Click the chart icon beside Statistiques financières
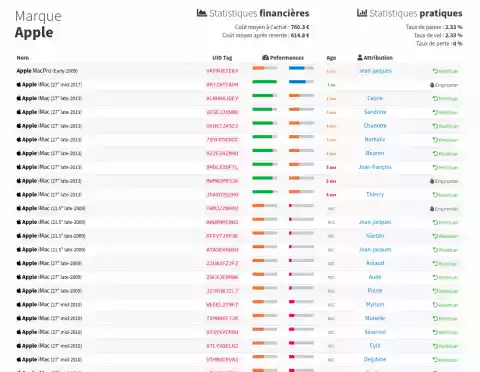 tap(201, 13)
